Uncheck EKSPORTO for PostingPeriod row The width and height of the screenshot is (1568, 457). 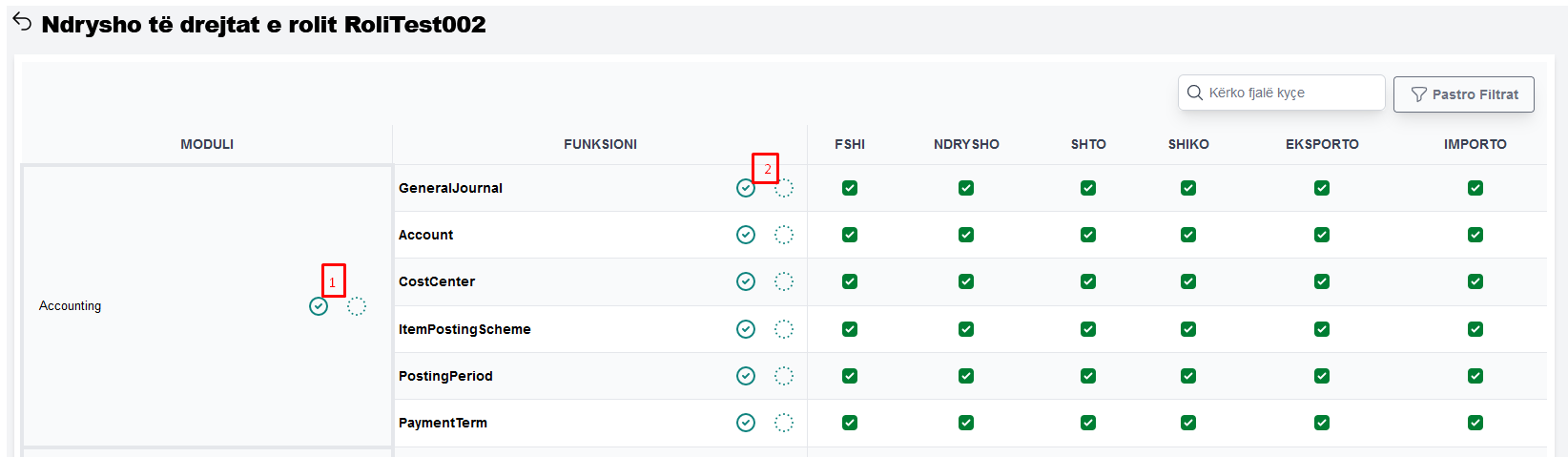1322,376
